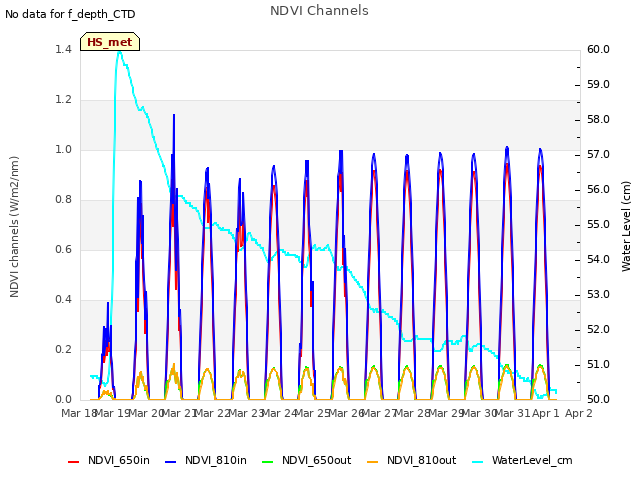
Task: Click the cyan WaterLevel_cm legend swatch
Action: coord(477,462)
